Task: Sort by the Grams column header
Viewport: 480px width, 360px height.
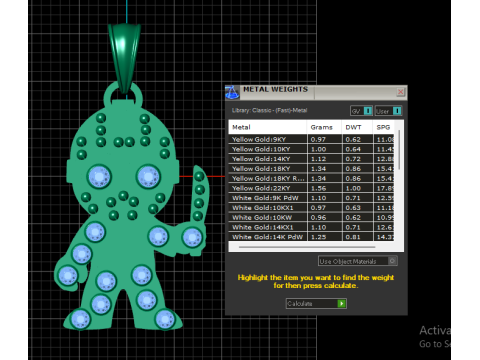Action: [x=324, y=127]
